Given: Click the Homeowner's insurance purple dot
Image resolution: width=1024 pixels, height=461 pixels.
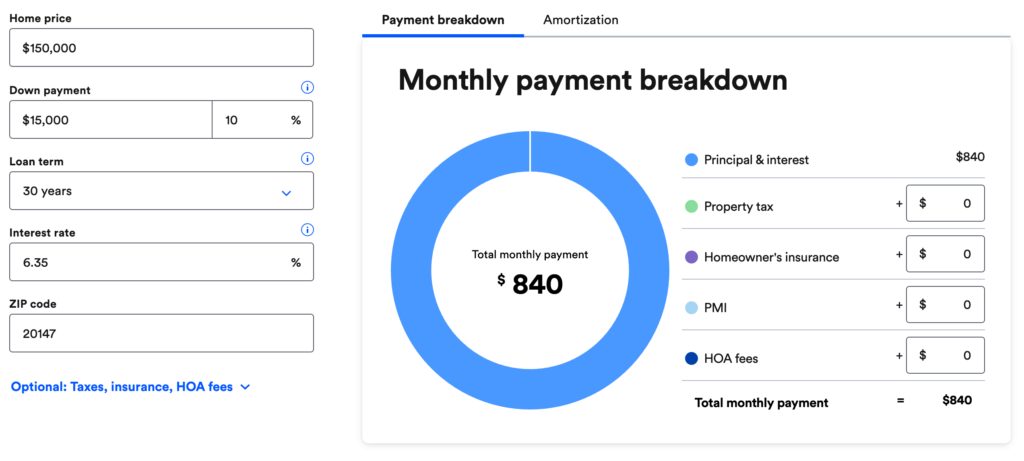Looking at the screenshot, I should pos(692,257).
